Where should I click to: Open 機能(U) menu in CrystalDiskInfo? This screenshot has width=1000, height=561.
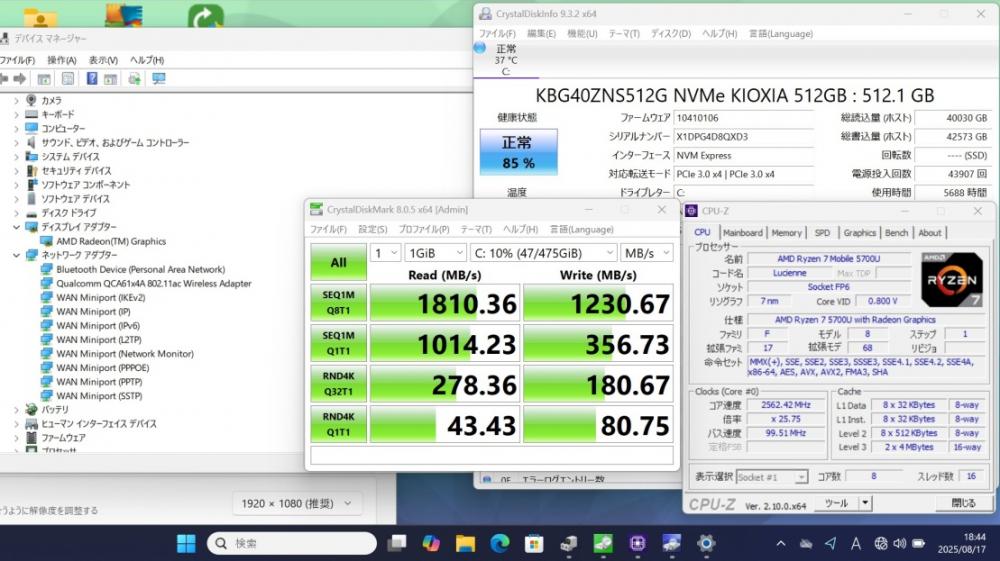point(582,34)
